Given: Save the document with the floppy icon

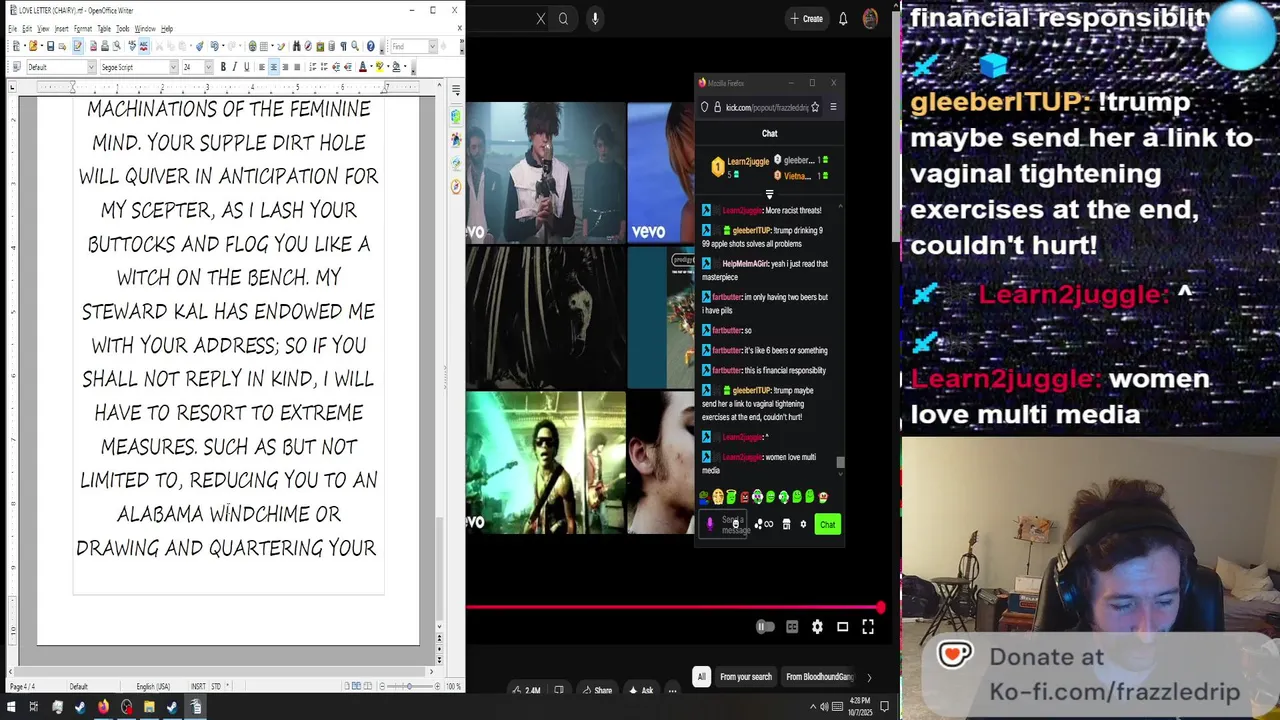Looking at the screenshot, I should [x=50, y=46].
